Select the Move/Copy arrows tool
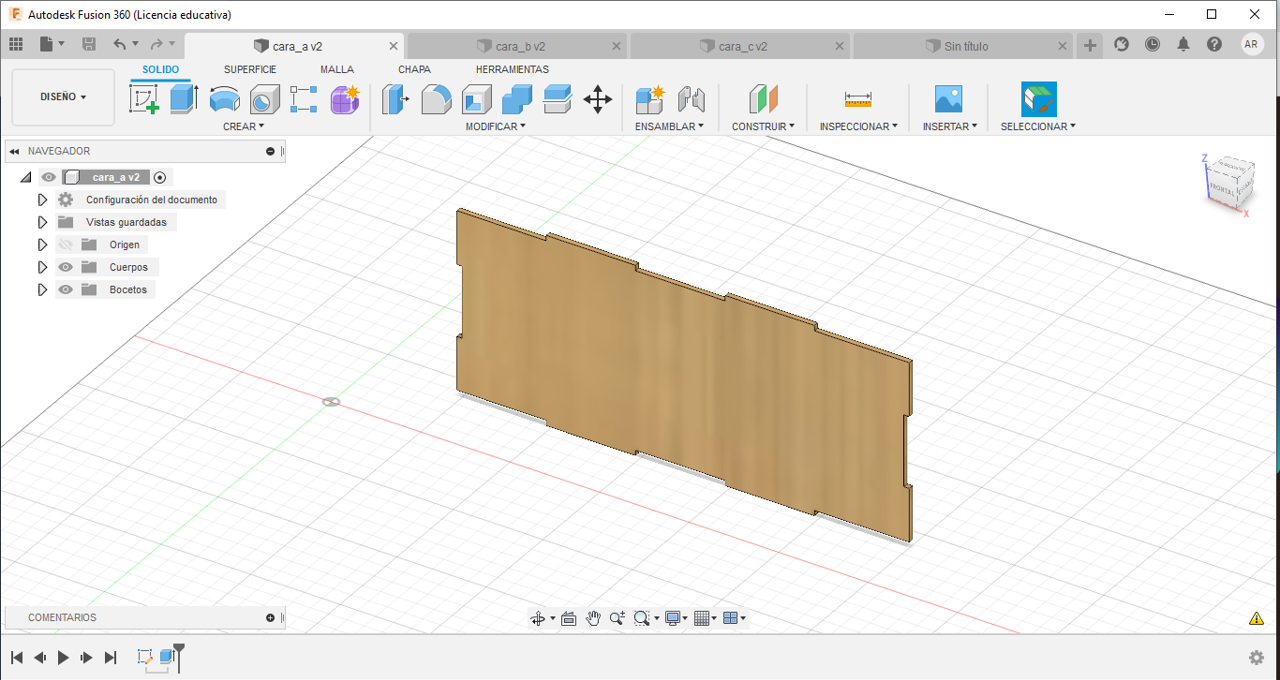The image size is (1280, 680). (x=597, y=99)
